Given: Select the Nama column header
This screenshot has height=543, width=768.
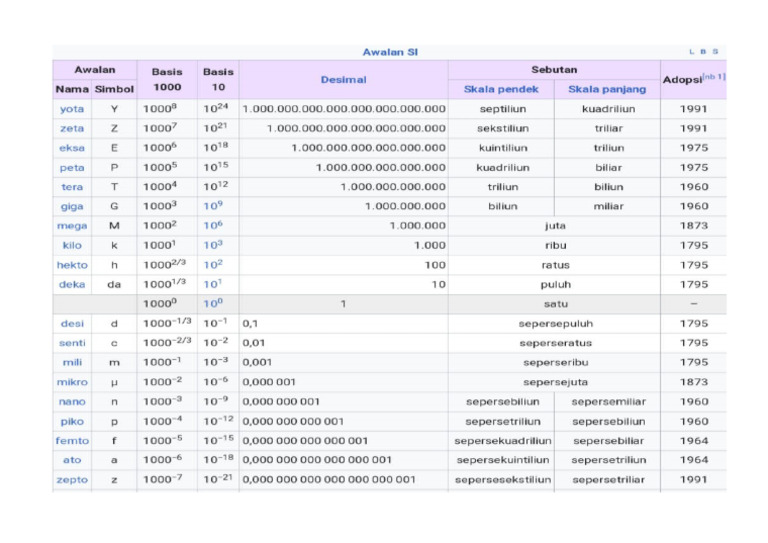Looking at the screenshot, I should pyautogui.click(x=72, y=89).
